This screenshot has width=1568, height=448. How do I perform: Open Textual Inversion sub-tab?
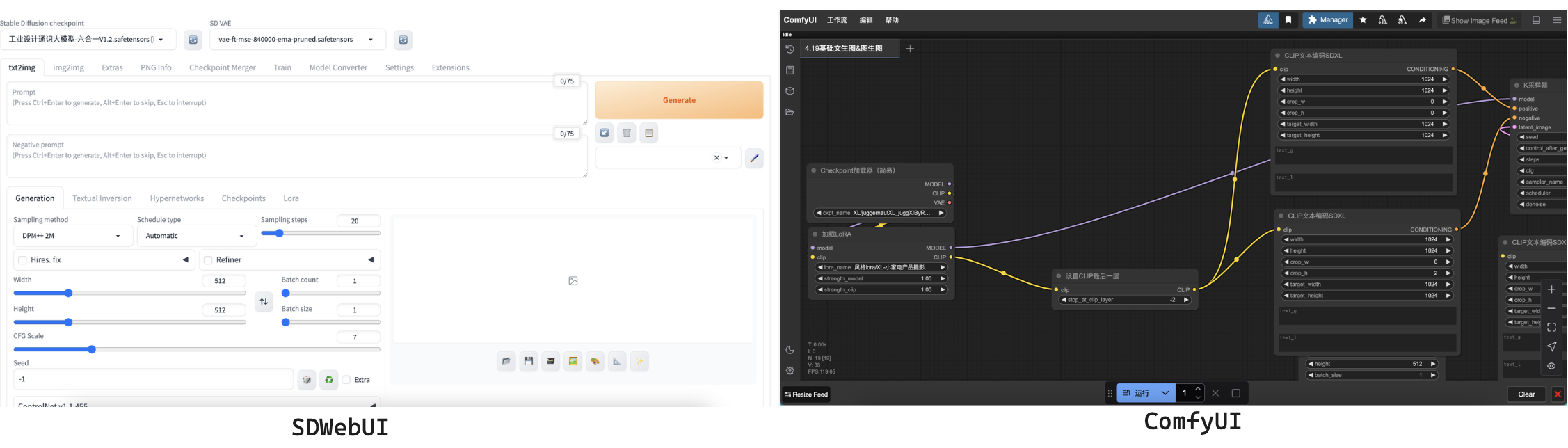[x=102, y=198]
